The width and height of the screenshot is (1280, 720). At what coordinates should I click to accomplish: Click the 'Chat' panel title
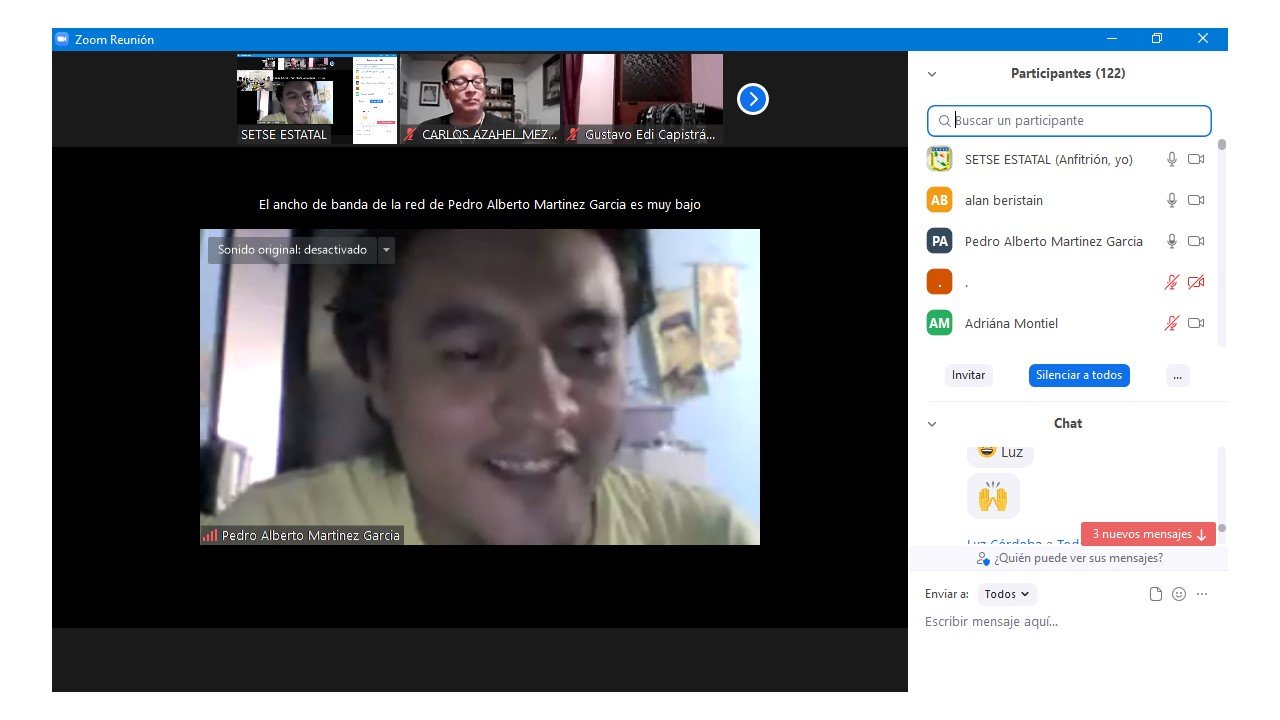(1068, 423)
